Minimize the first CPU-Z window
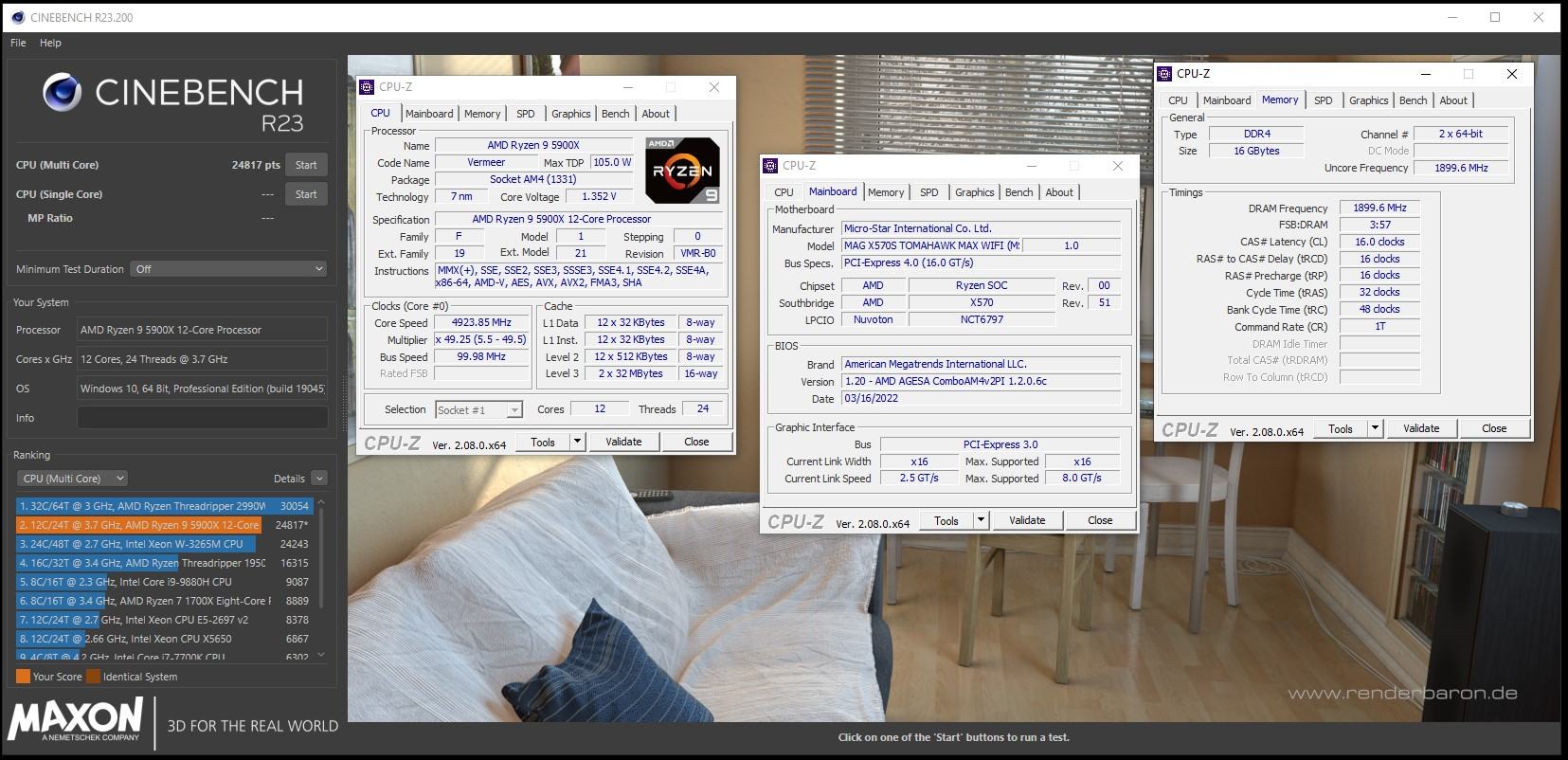The width and height of the screenshot is (1568, 760). (627, 87)
